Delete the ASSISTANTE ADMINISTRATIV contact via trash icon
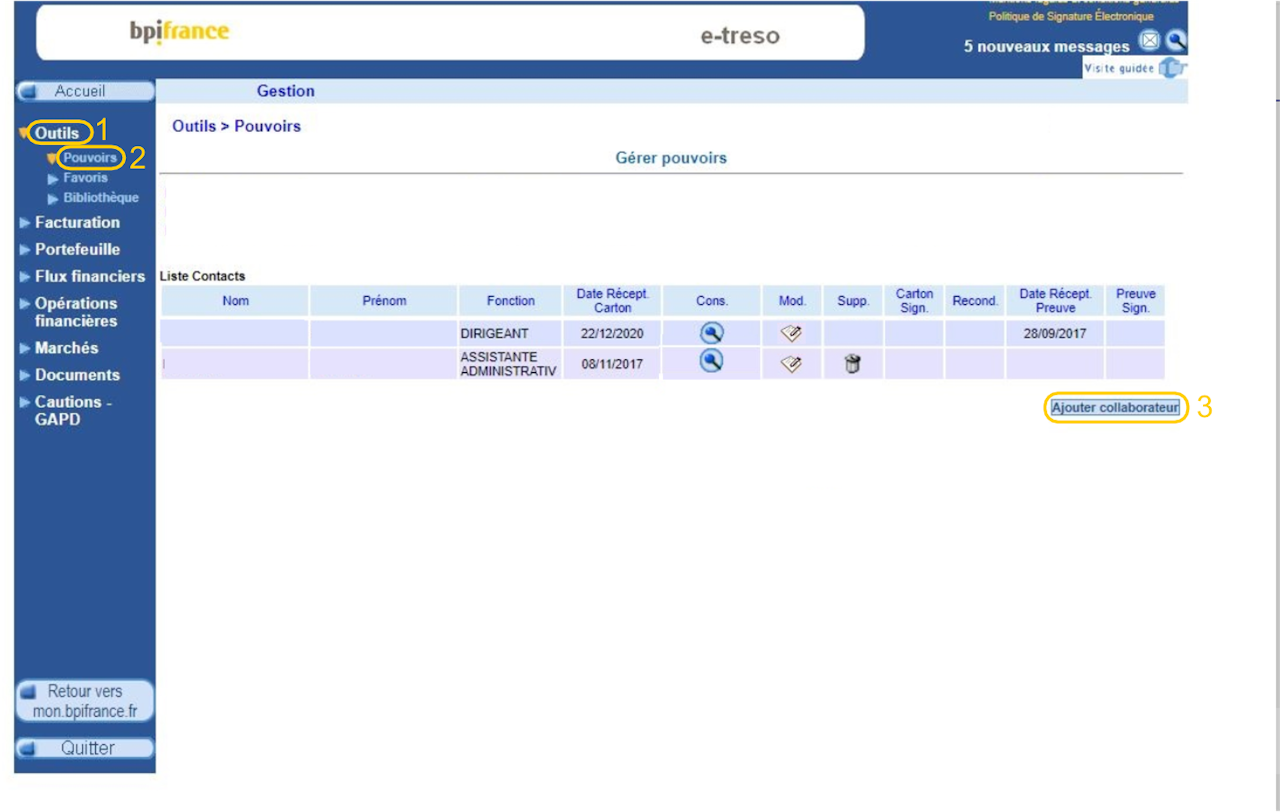The width and height of the screenshot is (1280, 812). [852, 364]
